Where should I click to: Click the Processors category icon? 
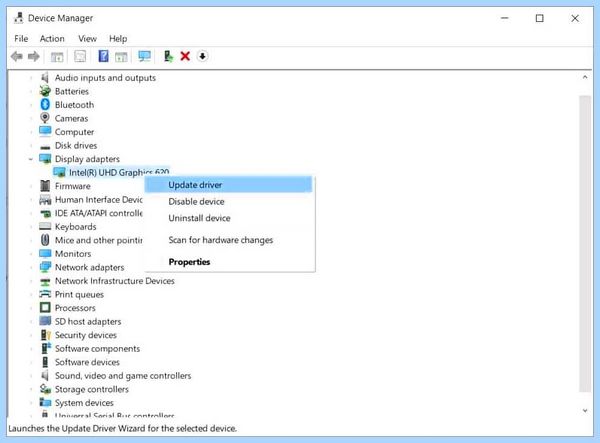point(45,307)
